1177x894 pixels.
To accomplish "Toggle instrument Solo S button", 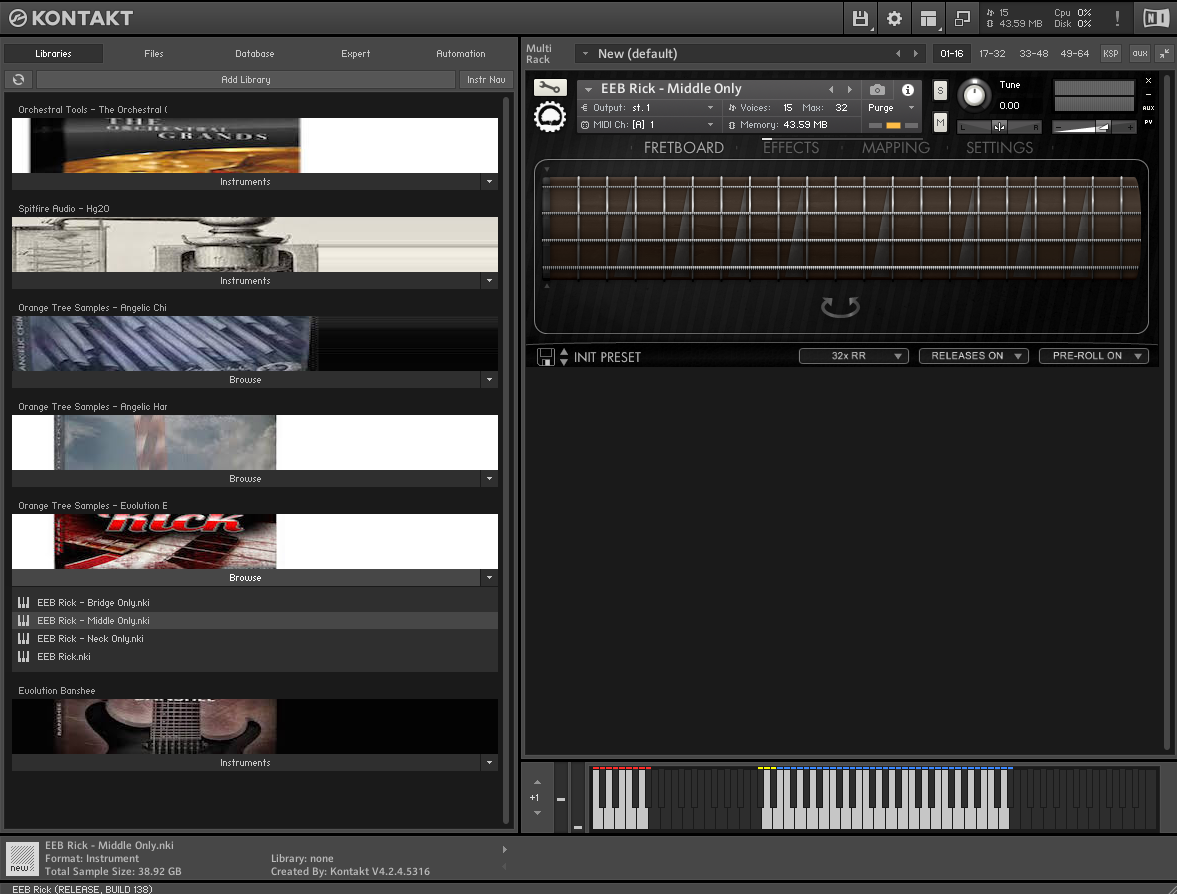I will click(x=940, y=91).
